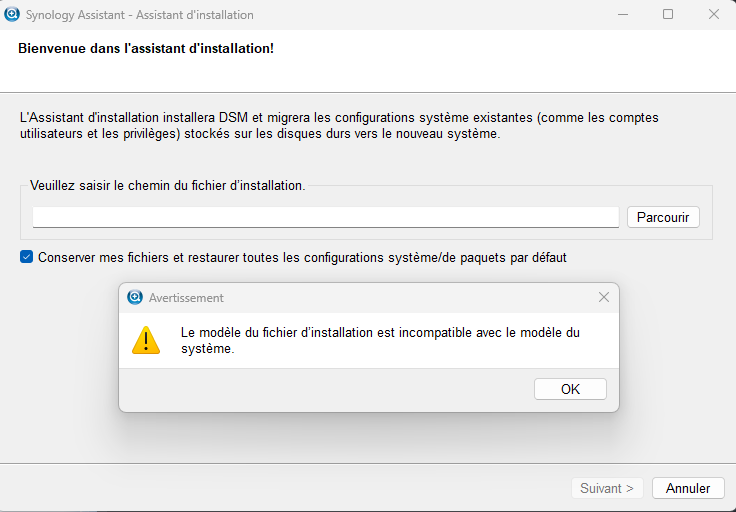Close the Avertissement dialog with X
The width and height of the screenshot is (736, 512).
pyautogui.click(x=603, y=297)
